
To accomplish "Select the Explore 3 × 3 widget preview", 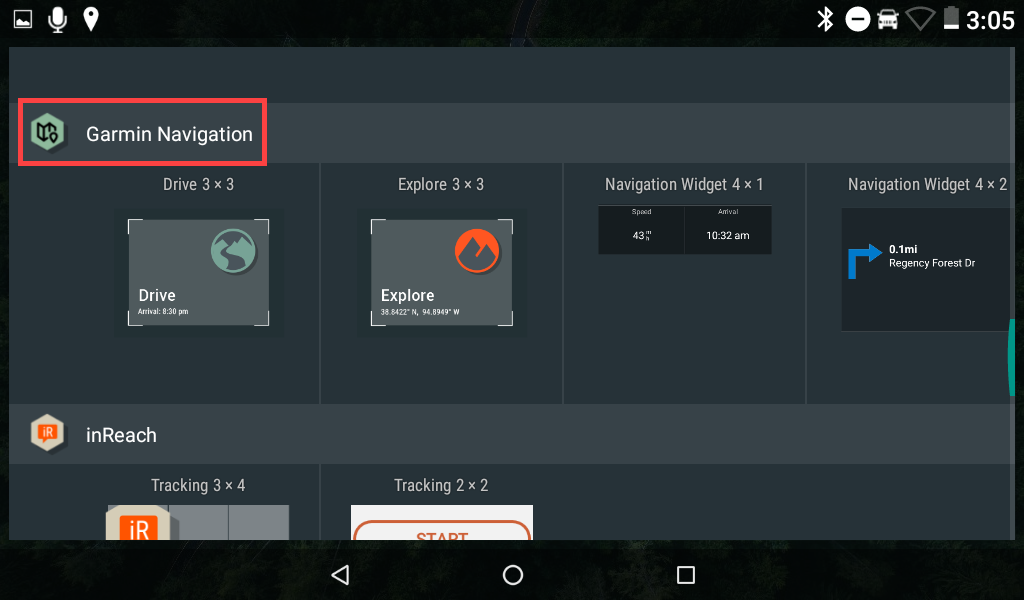I will point(441,272).
